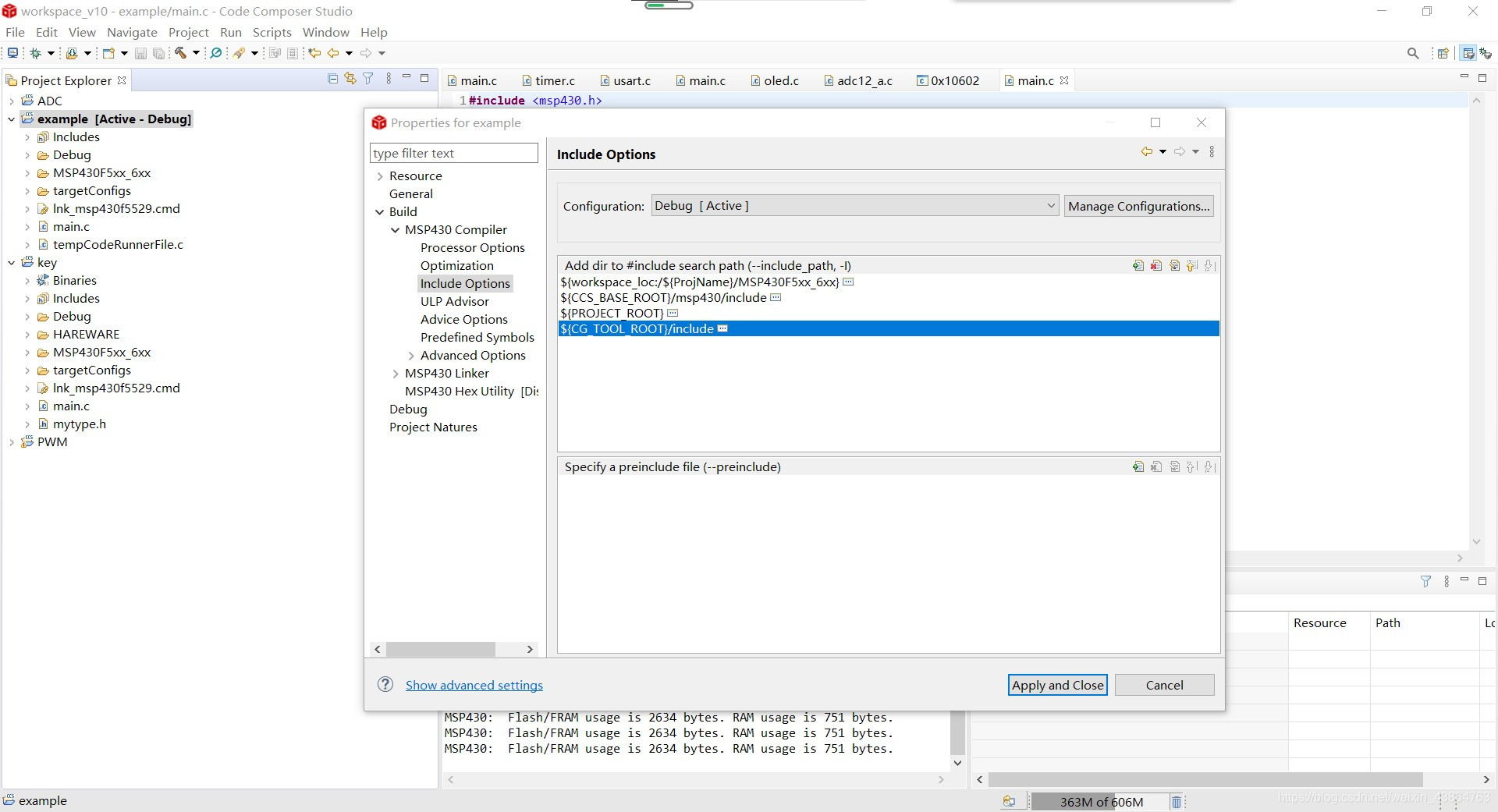
Task: Click the Filter funnel in Project Explorer
Action: [x=368, y=78]
